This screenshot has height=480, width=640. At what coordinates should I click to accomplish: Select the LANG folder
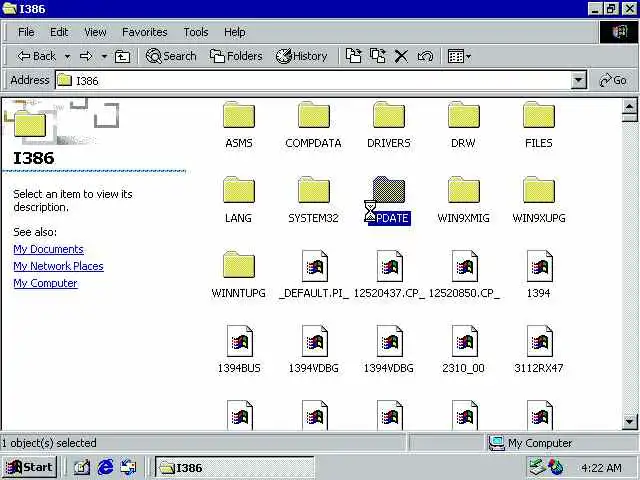pos(239,200)
